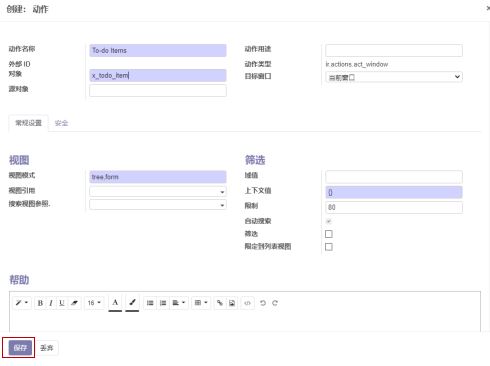Viewport: 490px width, 366px height.
Task: Click into the 帮助 editor text area
Action: (245, 322)
